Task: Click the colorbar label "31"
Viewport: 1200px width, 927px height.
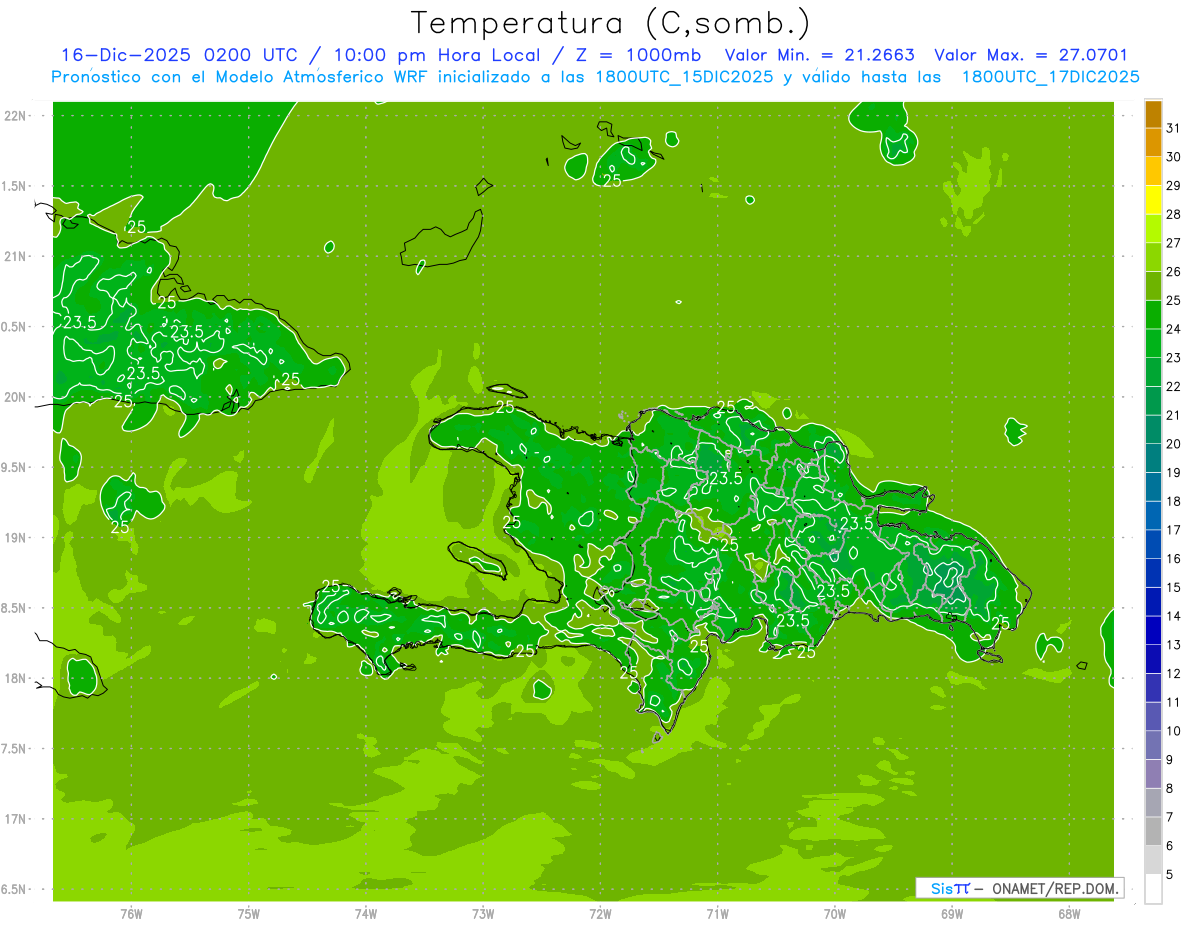Action: click(1174, 128)
